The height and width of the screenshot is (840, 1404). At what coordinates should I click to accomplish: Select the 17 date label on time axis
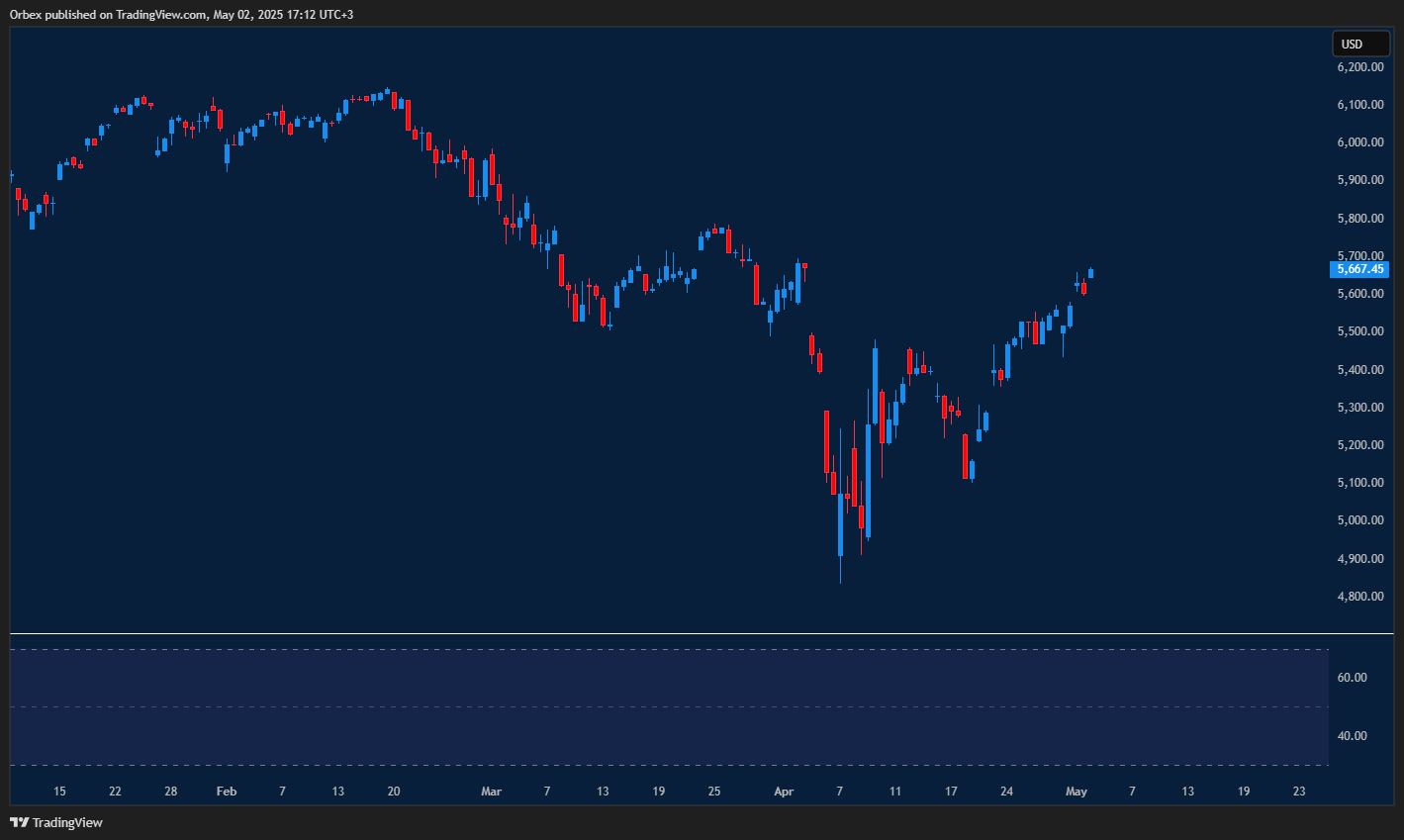pyautogui.click(x=951, y=792)
